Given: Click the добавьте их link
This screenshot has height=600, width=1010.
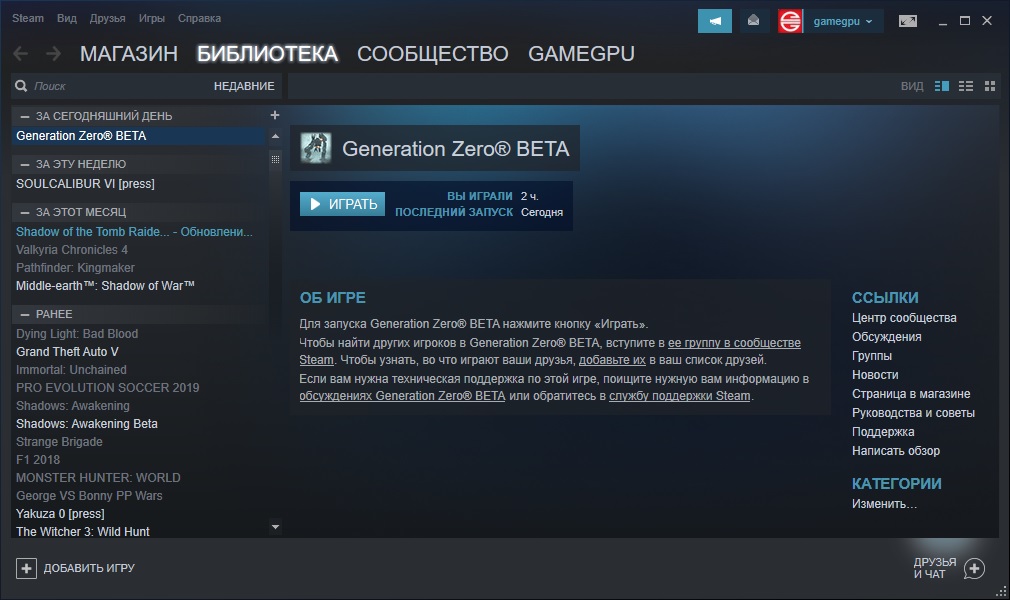Looking at the screenshot, I should [x=612, y=360].
